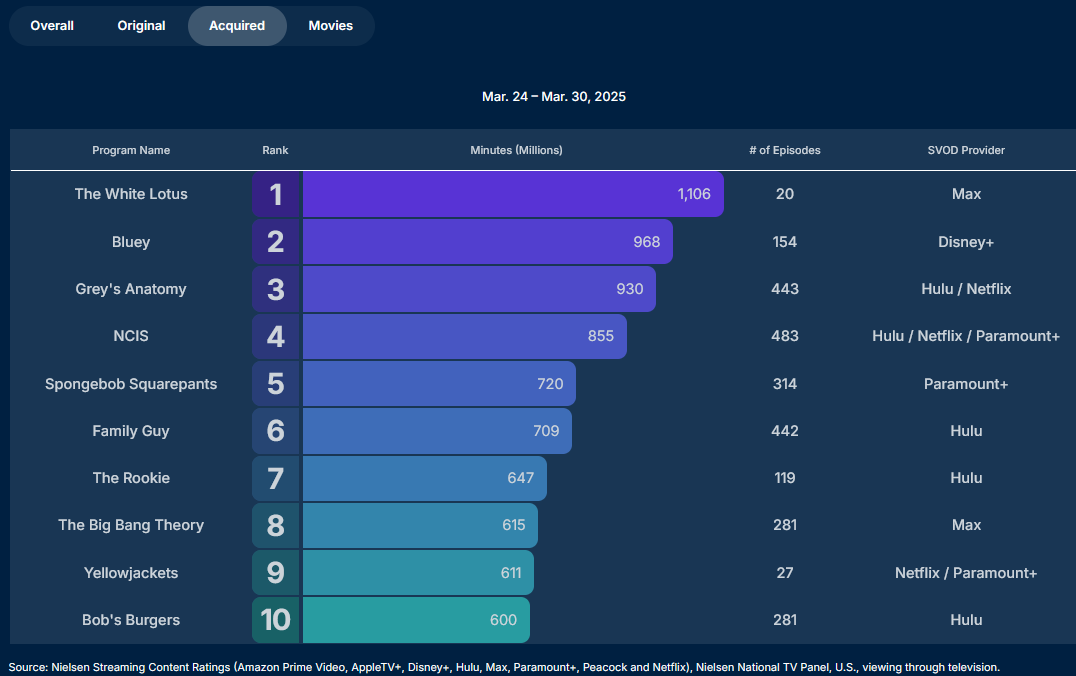Click the Yellowjackets program name
Screen dimensions: 1076x676
pos(131,572)
